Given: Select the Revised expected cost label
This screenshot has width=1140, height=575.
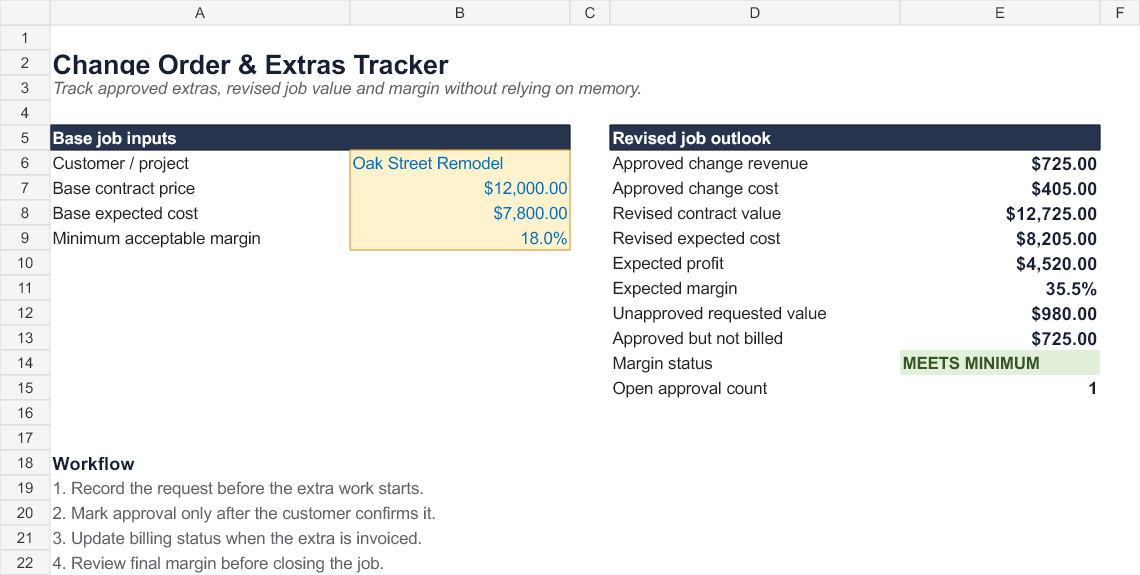Looking at the screenshot, I should coord(697,238).
